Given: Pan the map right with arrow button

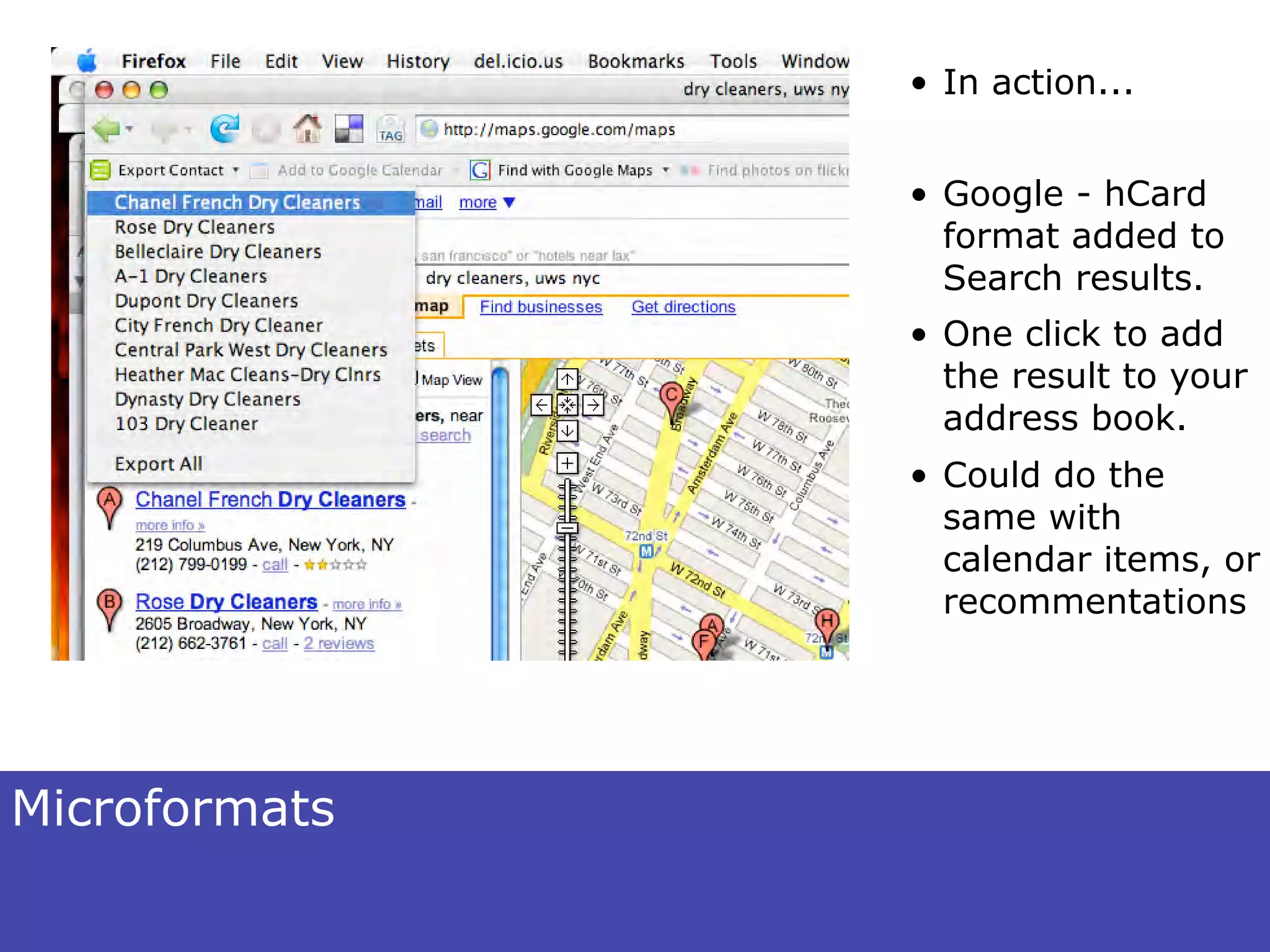Looking at the screenshot, I should coord(593,405).
